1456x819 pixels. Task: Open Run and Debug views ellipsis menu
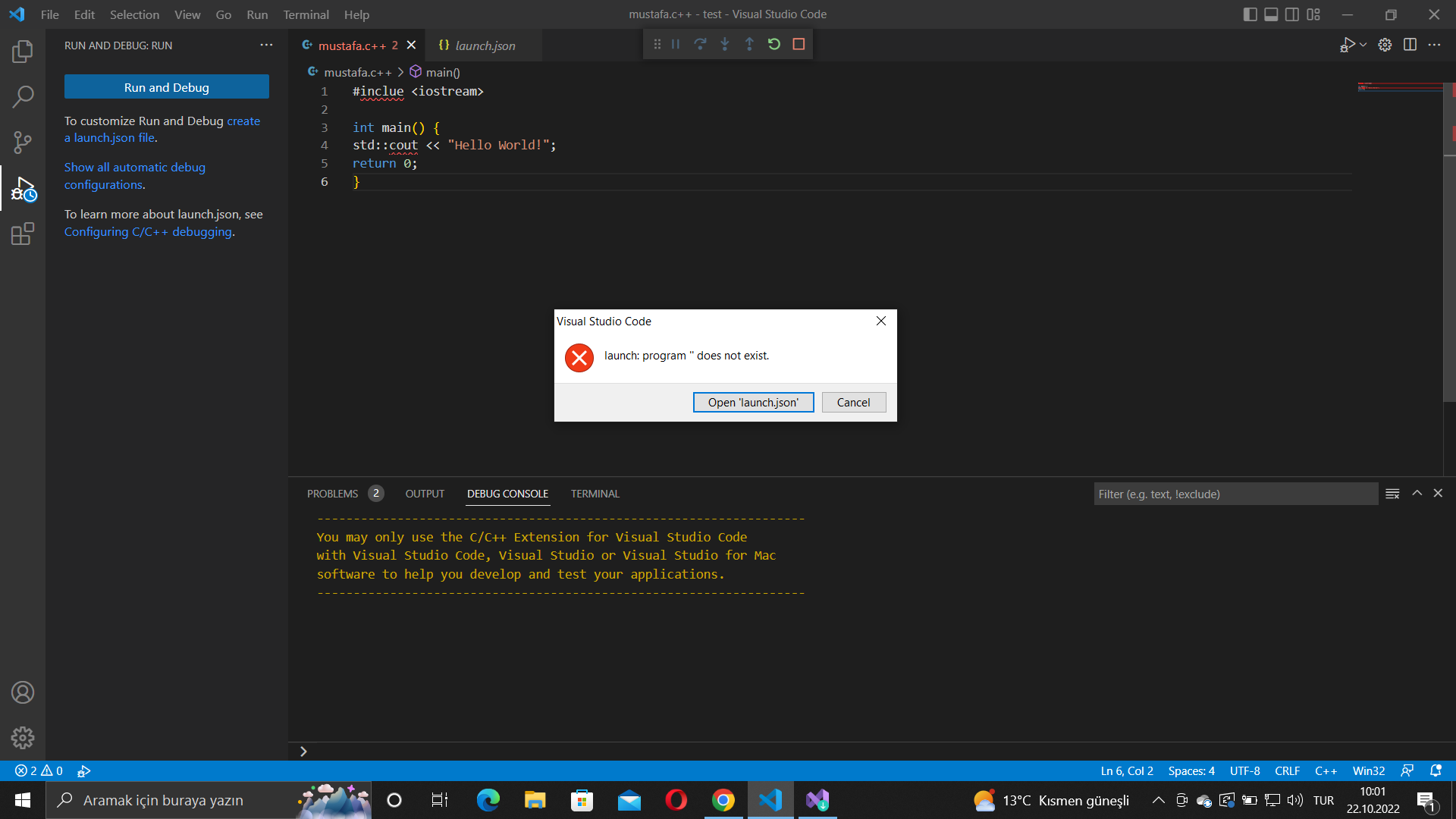(x=266, y=45)
